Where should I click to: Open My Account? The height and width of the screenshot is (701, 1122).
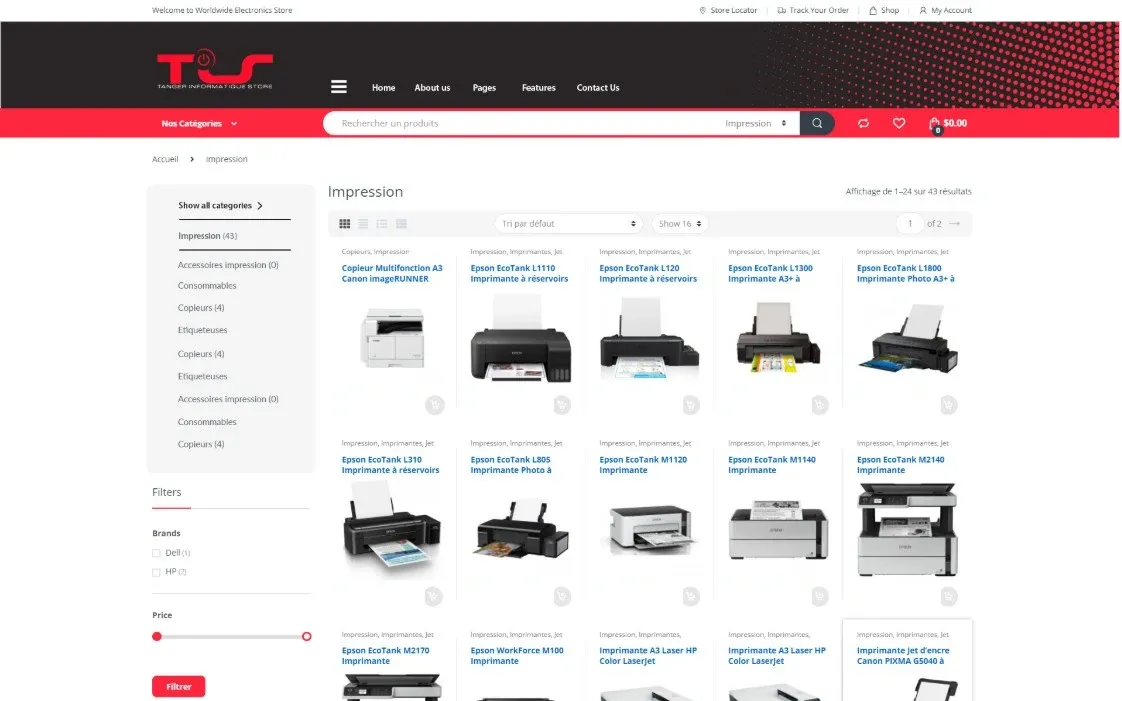[945, 10]
